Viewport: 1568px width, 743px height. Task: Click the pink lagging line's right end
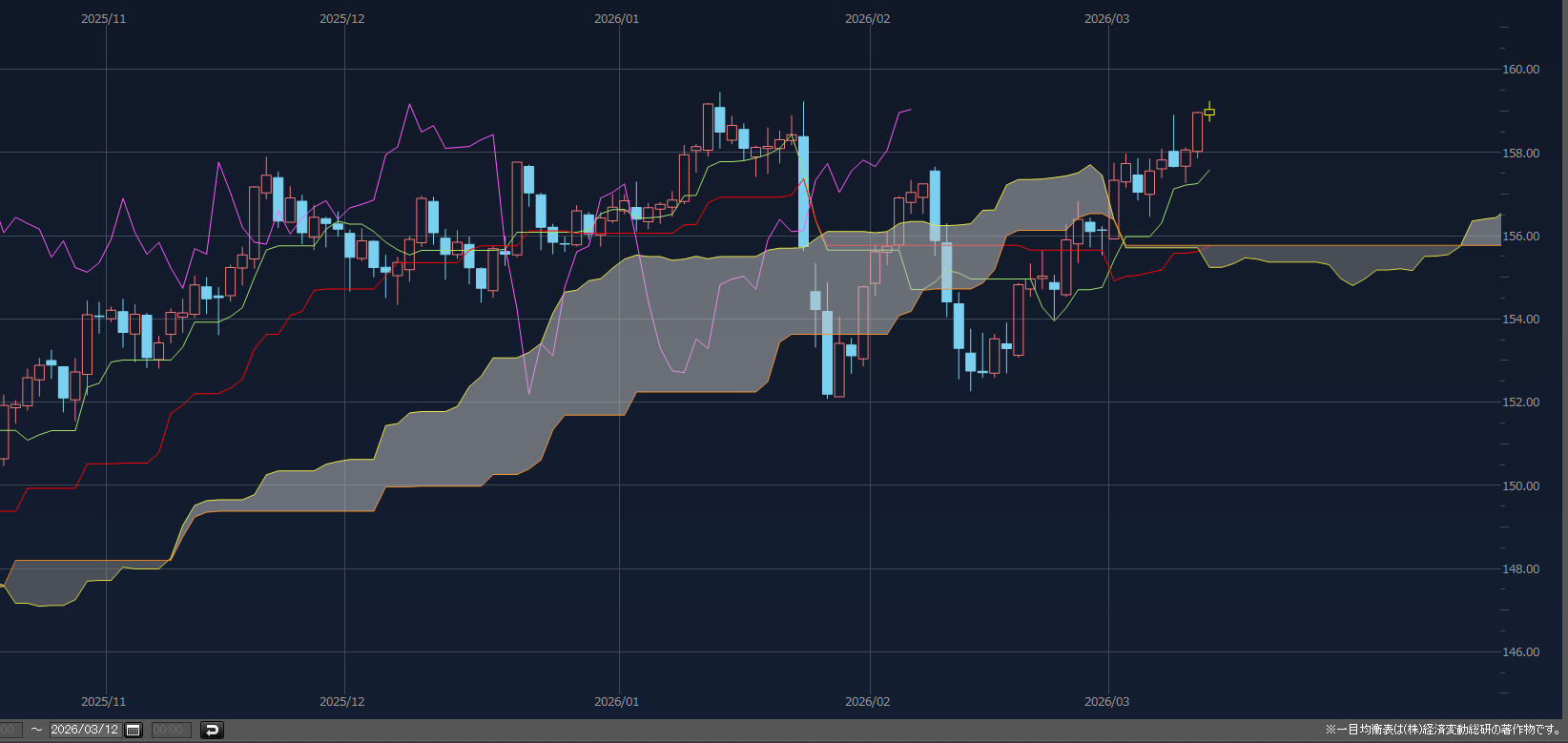[x=910, y=110]
